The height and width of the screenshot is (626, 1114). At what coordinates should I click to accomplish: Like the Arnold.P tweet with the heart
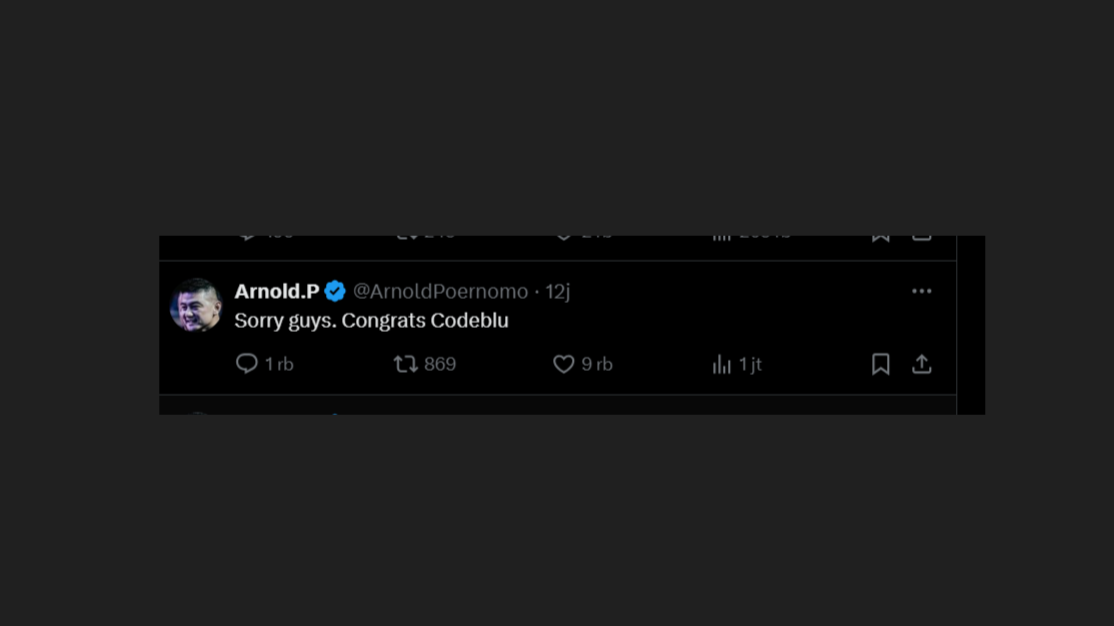(564, 364)
